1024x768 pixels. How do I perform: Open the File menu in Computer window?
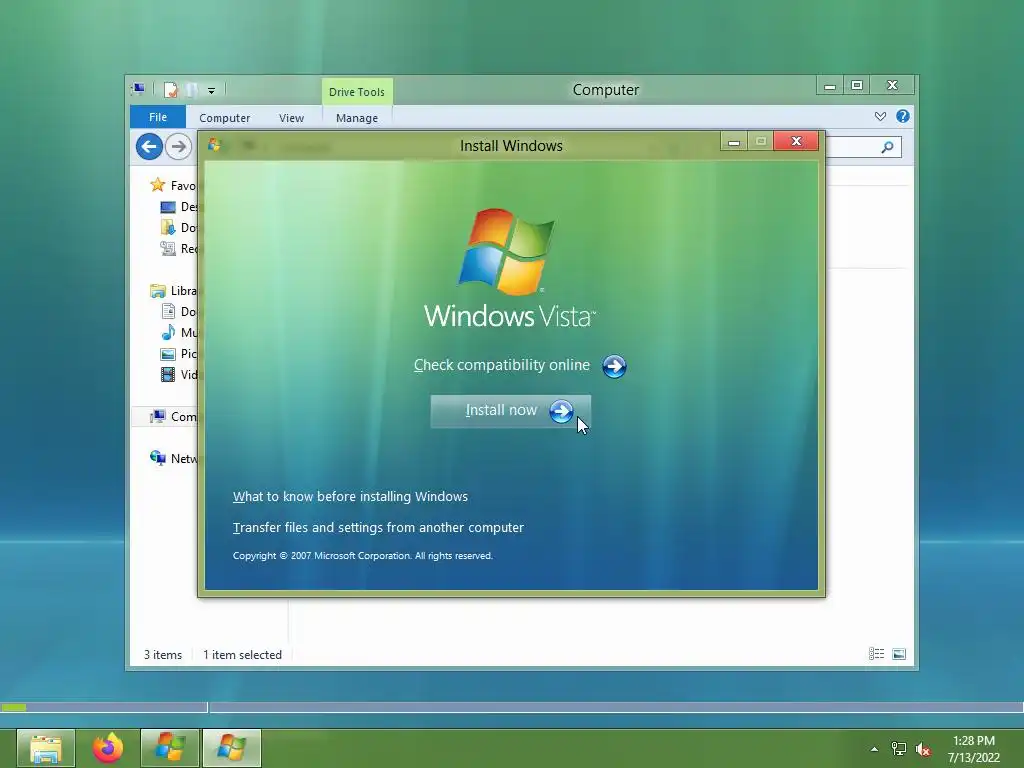[x=158, y=117]
